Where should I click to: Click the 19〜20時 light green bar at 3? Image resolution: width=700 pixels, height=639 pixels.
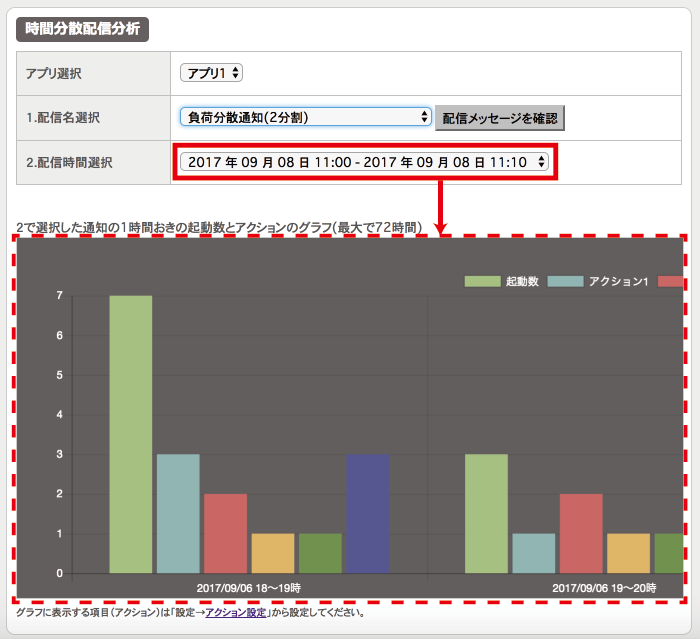point(486,514)
